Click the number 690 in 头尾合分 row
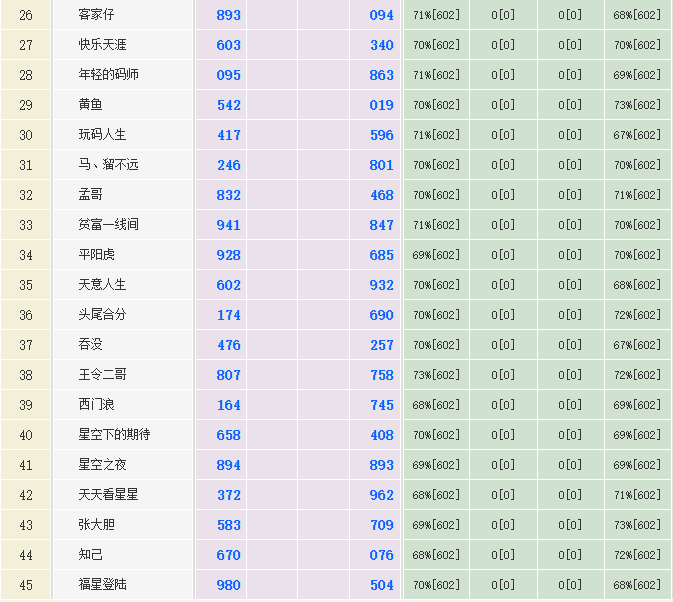 381,315
